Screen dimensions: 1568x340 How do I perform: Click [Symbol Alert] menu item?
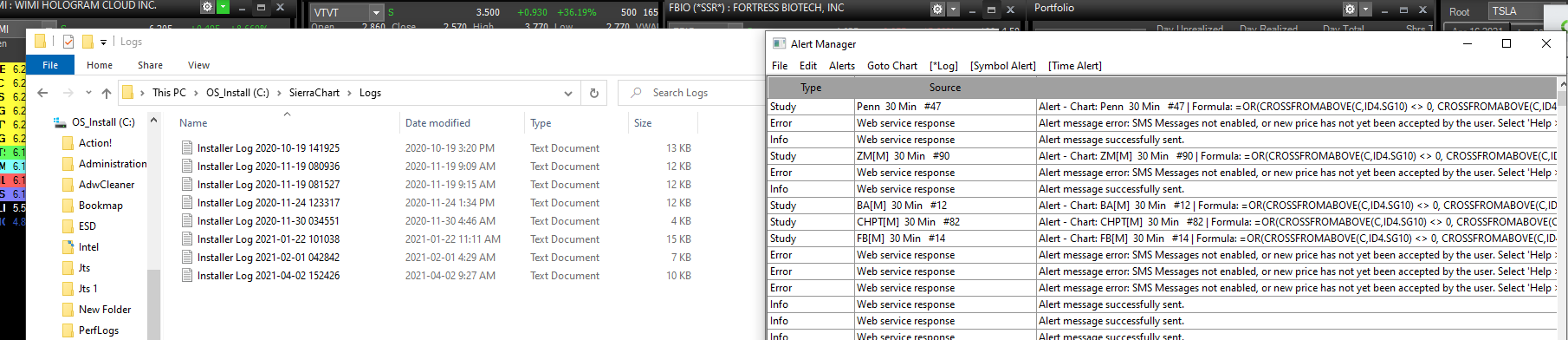tap(1003, 66)
